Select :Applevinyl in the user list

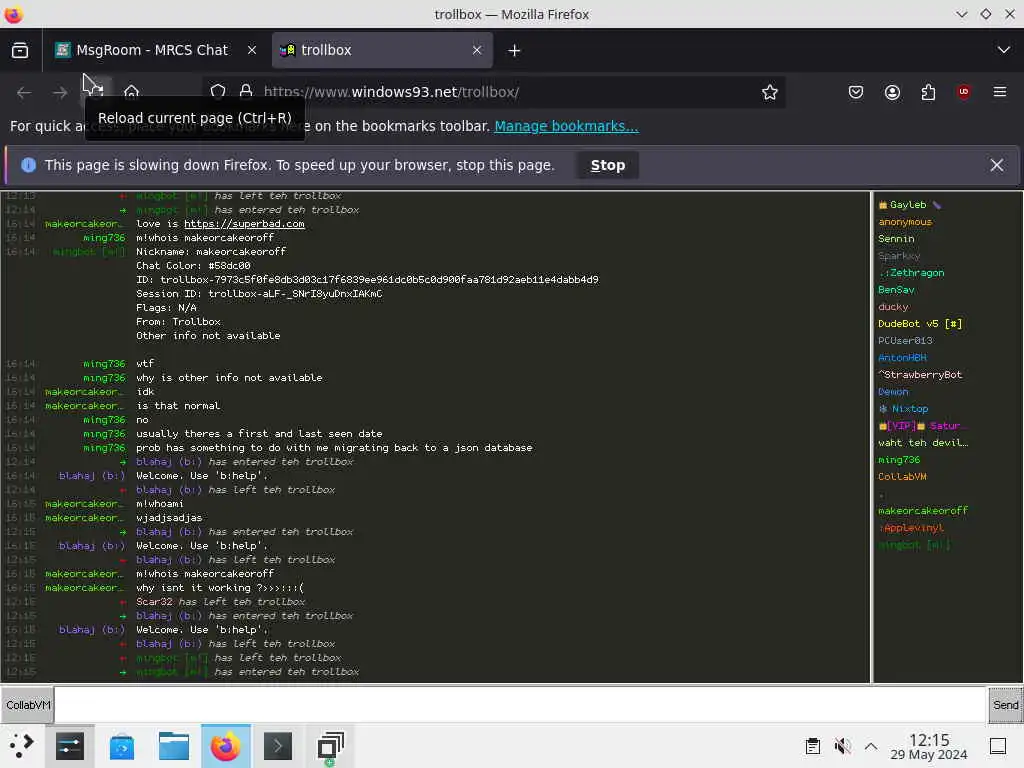coord(912,528)
